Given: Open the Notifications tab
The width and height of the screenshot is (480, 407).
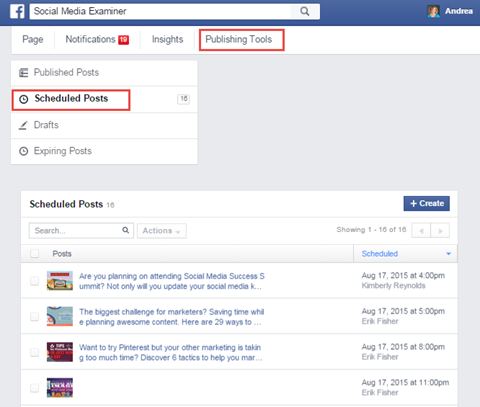Looking at the screenshot, I should (x=97, y=39).
